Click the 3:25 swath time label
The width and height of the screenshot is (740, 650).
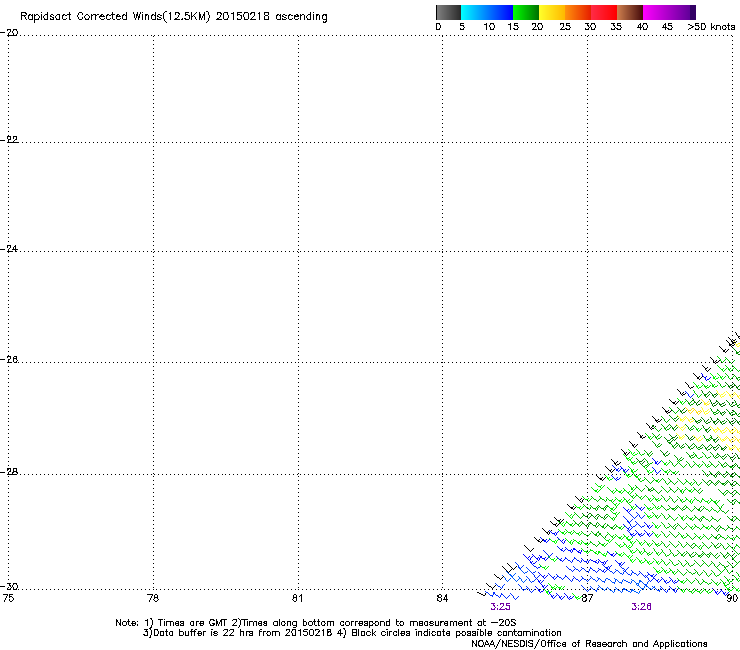500,607
